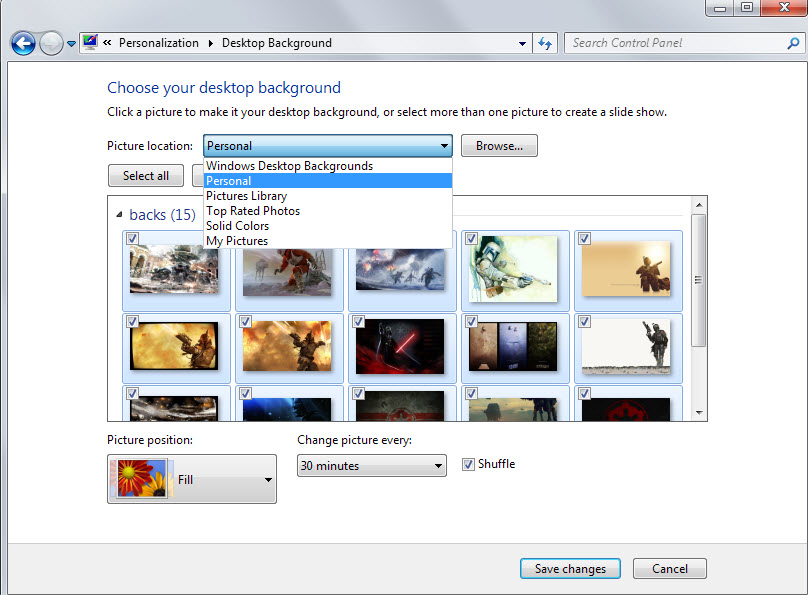Uncheck the battle city scene wallpaper checkbox
This screenshot has width=808, height=595.
pyautogui.click(x=132, y=239)
